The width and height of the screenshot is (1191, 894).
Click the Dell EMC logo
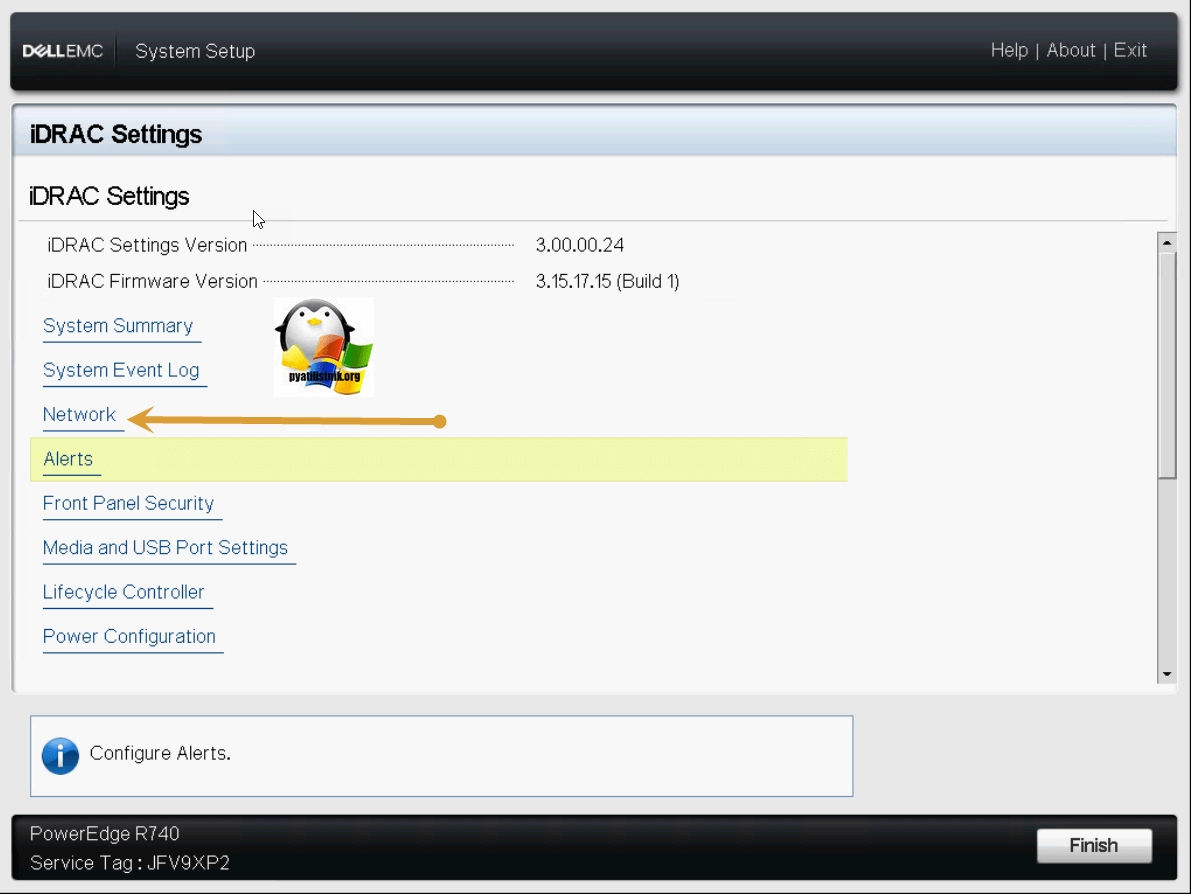click(x=63, y=51)
